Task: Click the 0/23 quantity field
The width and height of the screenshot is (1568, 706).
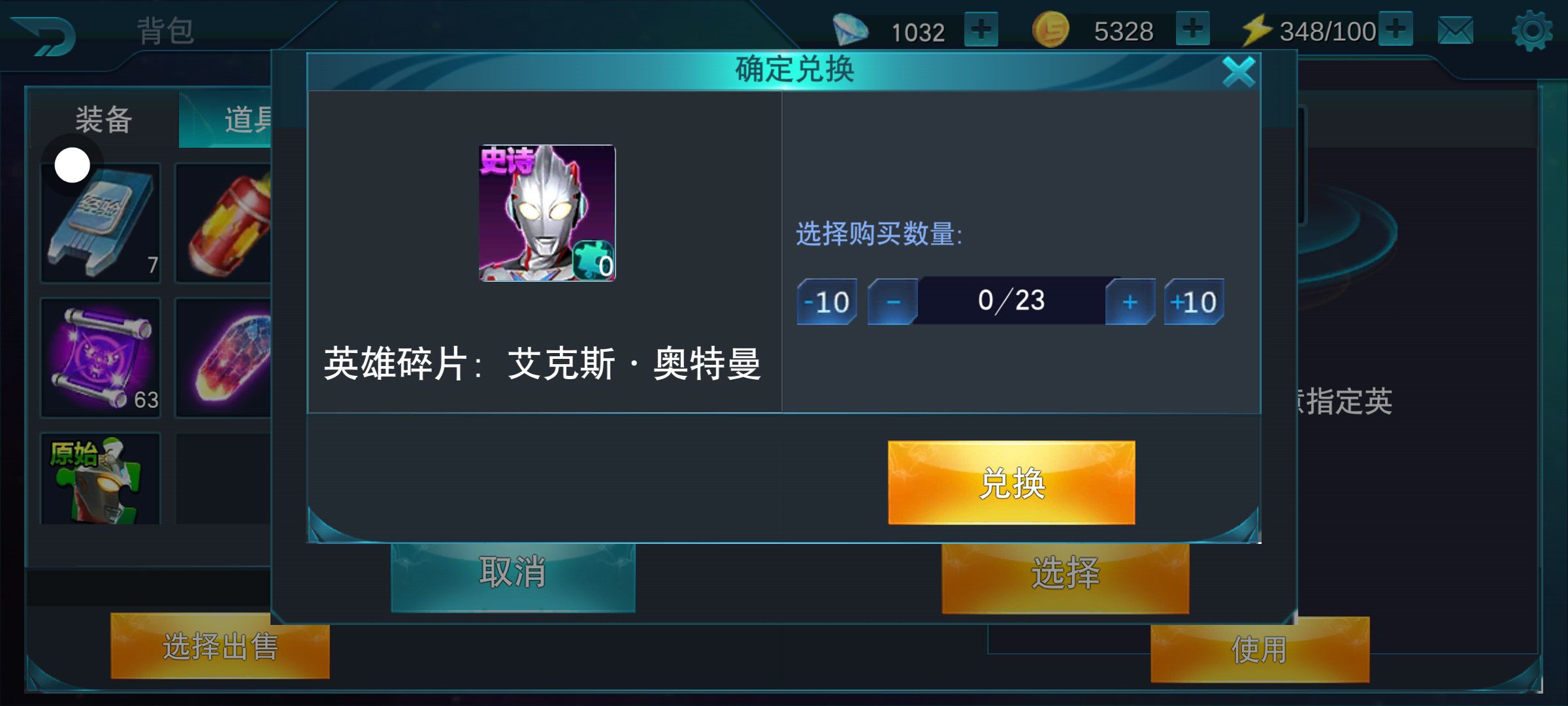Action: tap(1011, 301)
